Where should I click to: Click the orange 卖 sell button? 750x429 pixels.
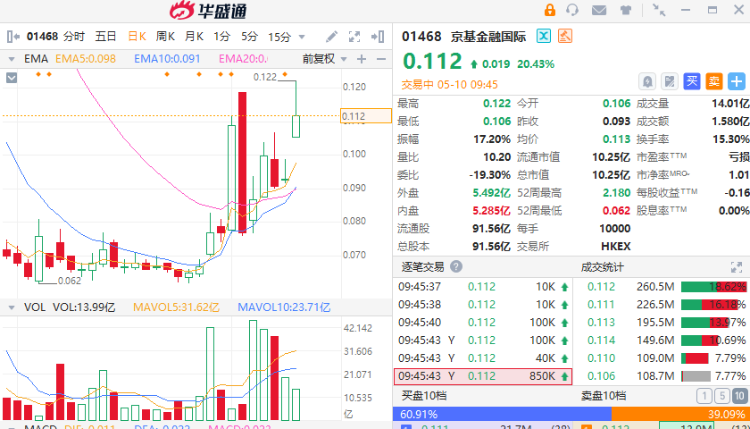pos(714,81)
